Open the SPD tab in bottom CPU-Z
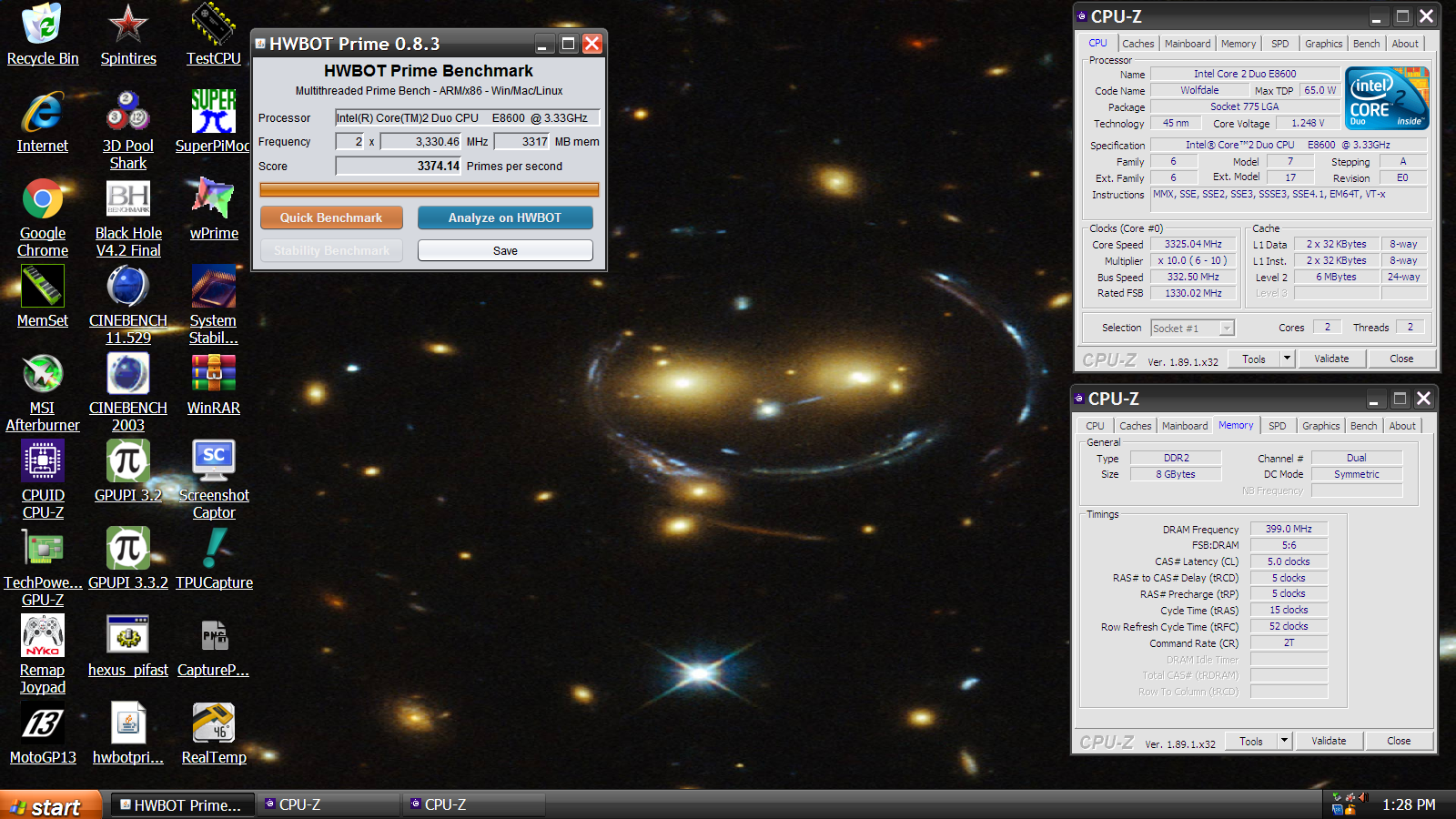The height and width of the screenshot is (819, 1456). coord(1278,426)
